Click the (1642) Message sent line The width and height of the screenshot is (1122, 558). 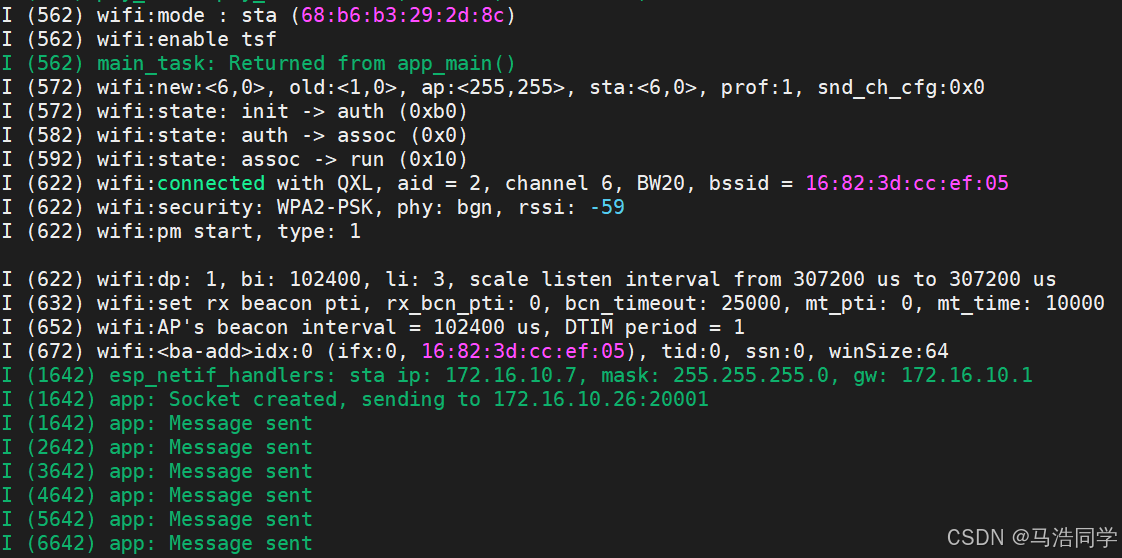click(x=157, y=424)
